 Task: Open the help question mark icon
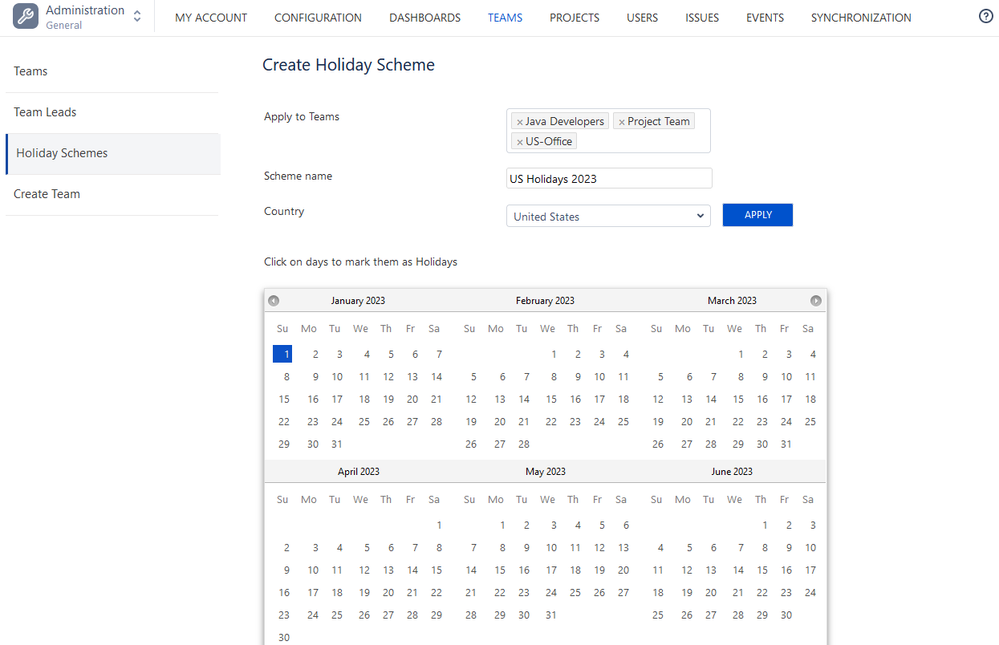(x=986, y=17)
